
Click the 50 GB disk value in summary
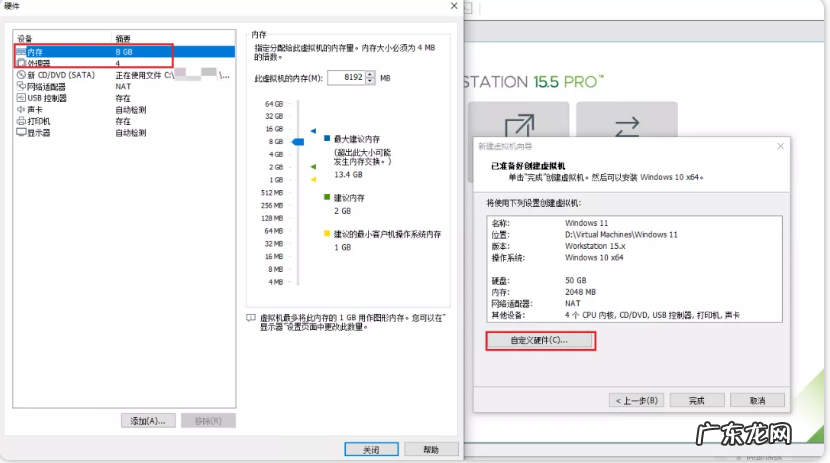tap(575, 280)
